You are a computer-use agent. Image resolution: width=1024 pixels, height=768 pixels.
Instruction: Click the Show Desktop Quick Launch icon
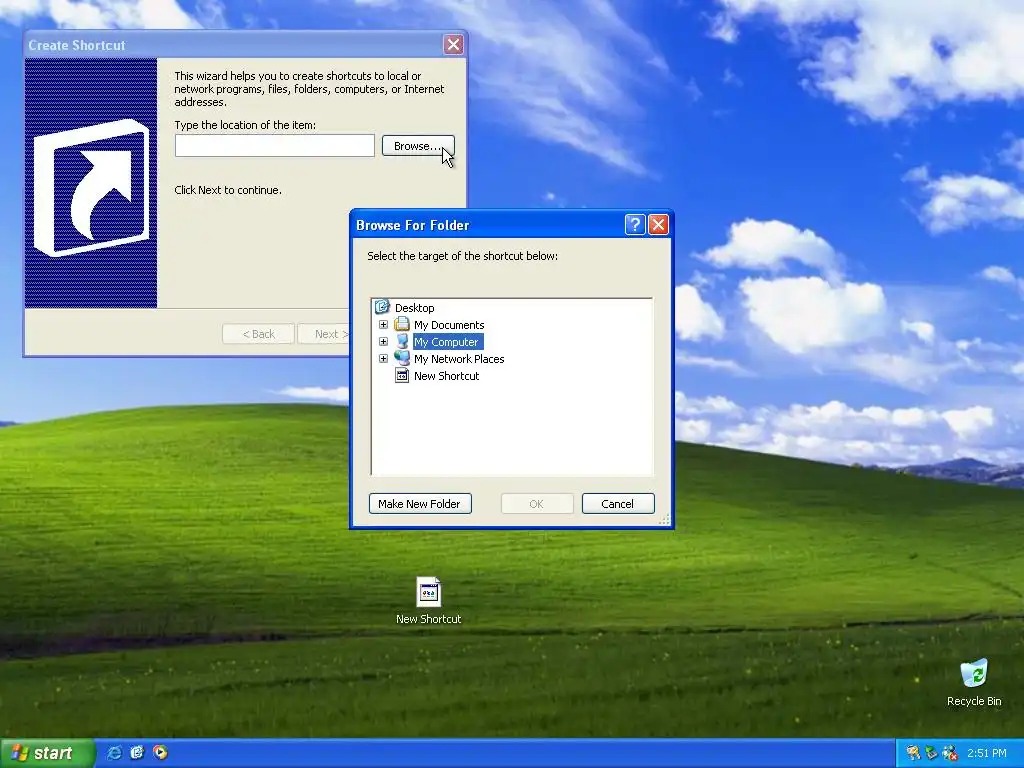tap(137, 753)
